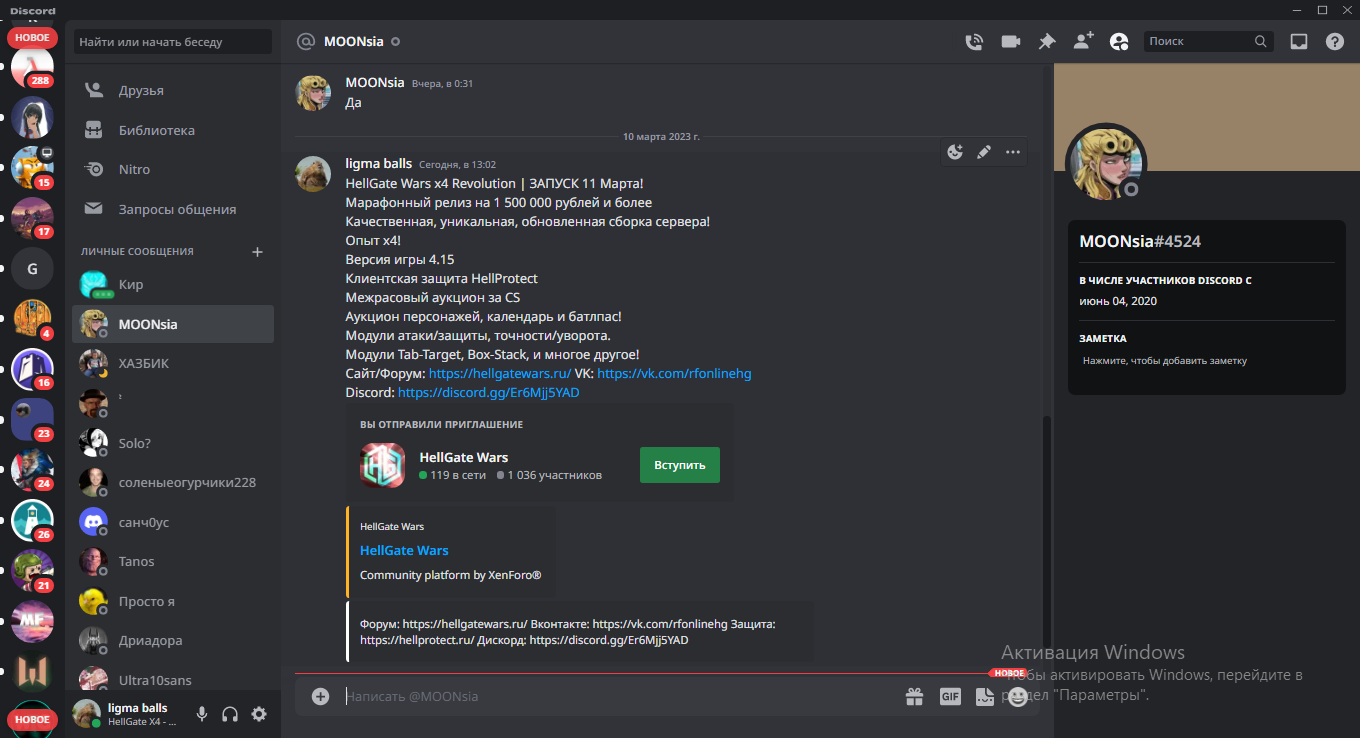Open the vk.com/rfonlinehg link
Viewport: 1360px width, 738px height.
point(674,373)
